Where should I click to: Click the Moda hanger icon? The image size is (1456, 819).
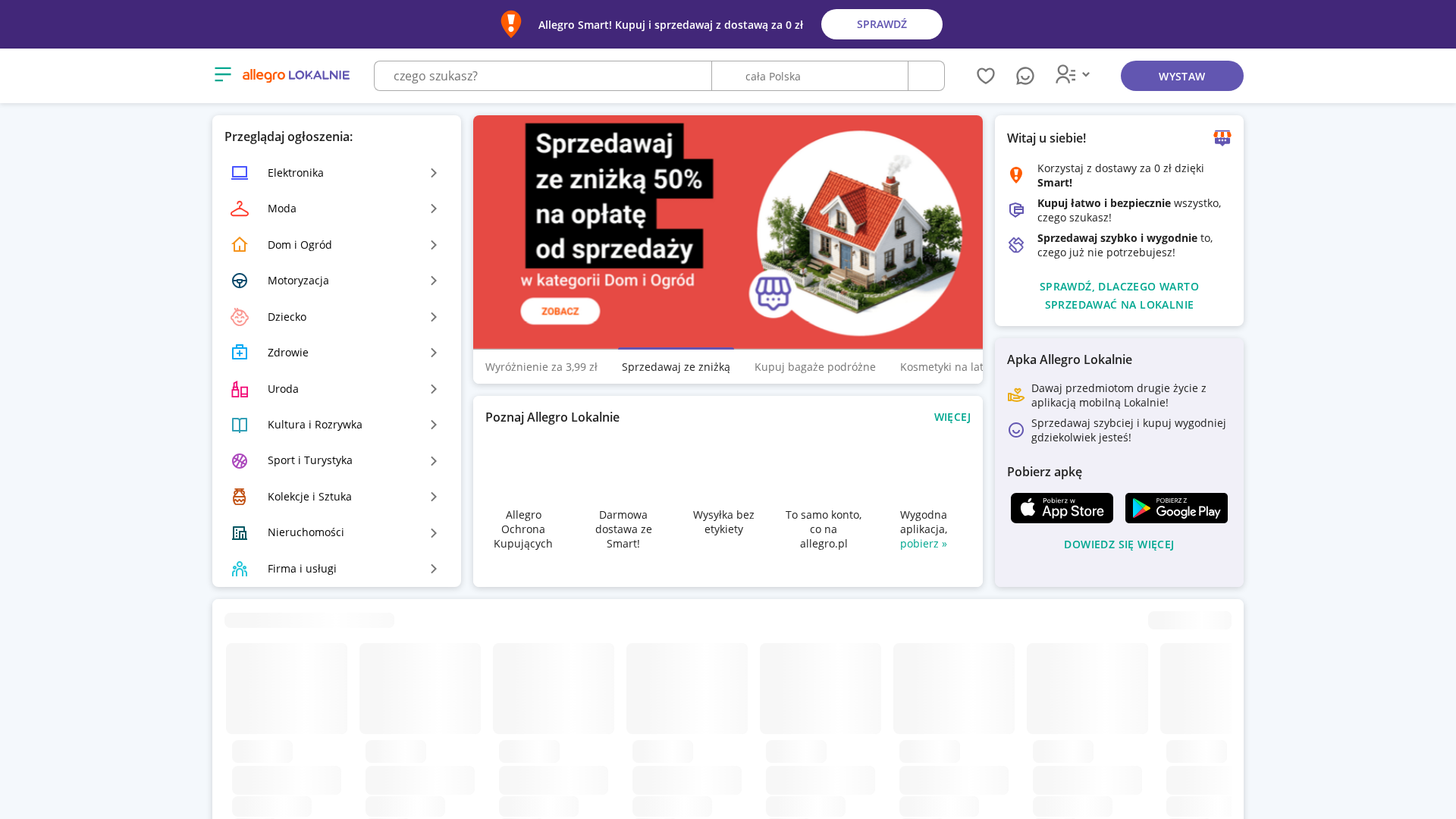tap(240, 209)
